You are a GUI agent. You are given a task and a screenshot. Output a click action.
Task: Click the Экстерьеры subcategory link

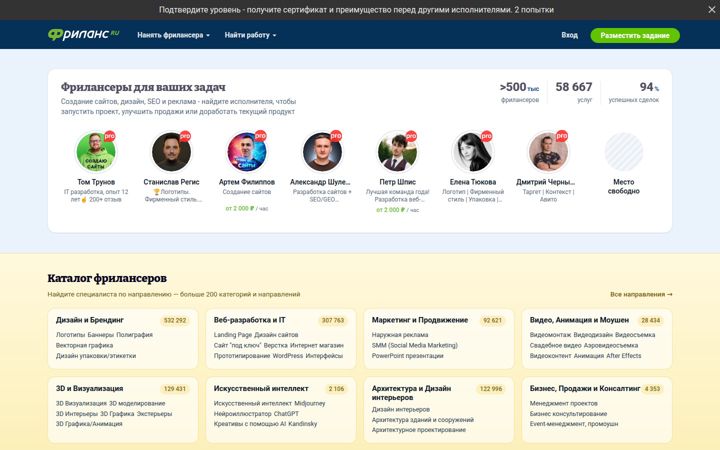tap(154, 414)
